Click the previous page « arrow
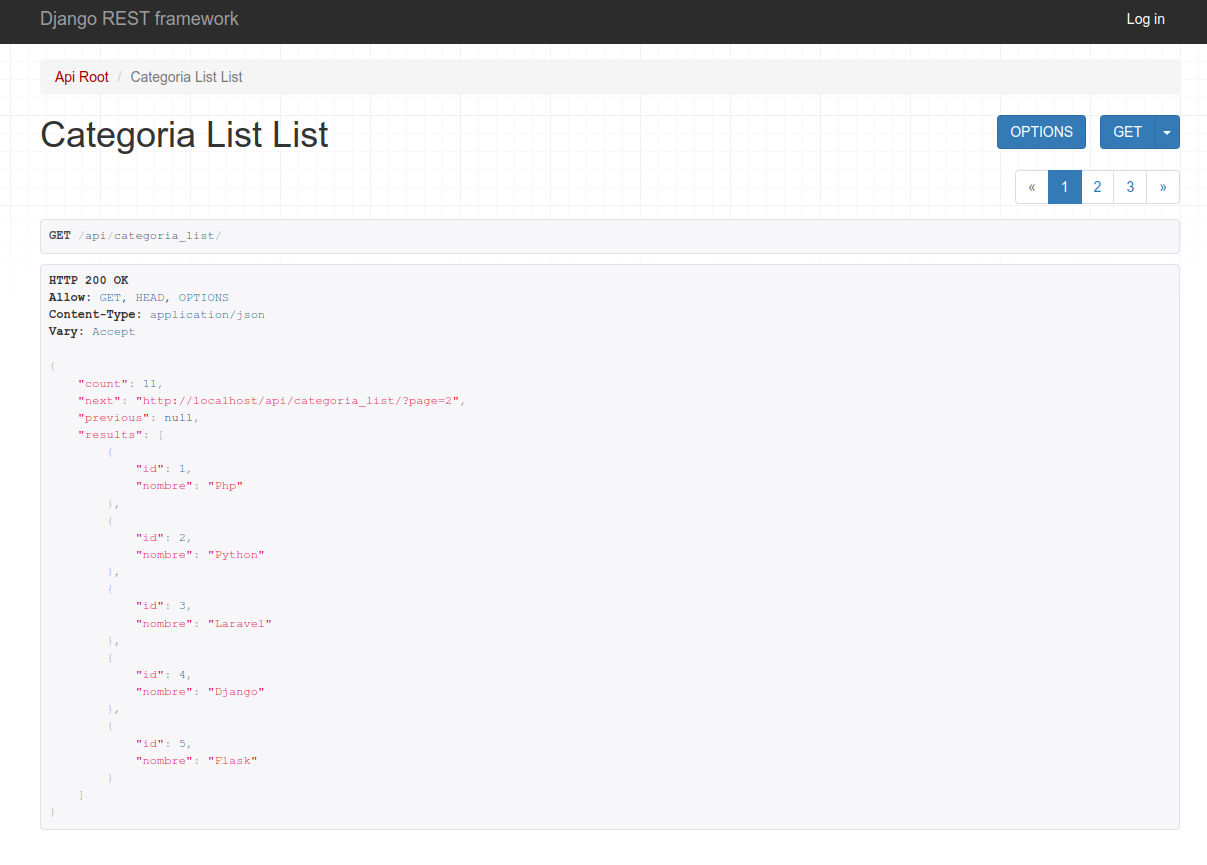Viewport: 1207px width, 865px height. tap(1032, 187)
